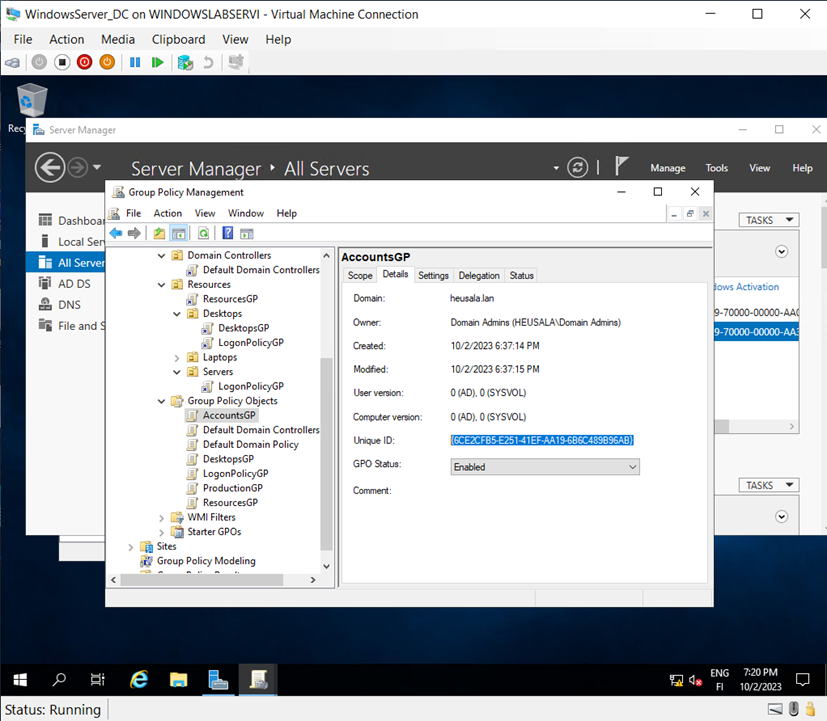Click the Pause button for the virtual machine
827x721 pixels.
tap(135, 62)
